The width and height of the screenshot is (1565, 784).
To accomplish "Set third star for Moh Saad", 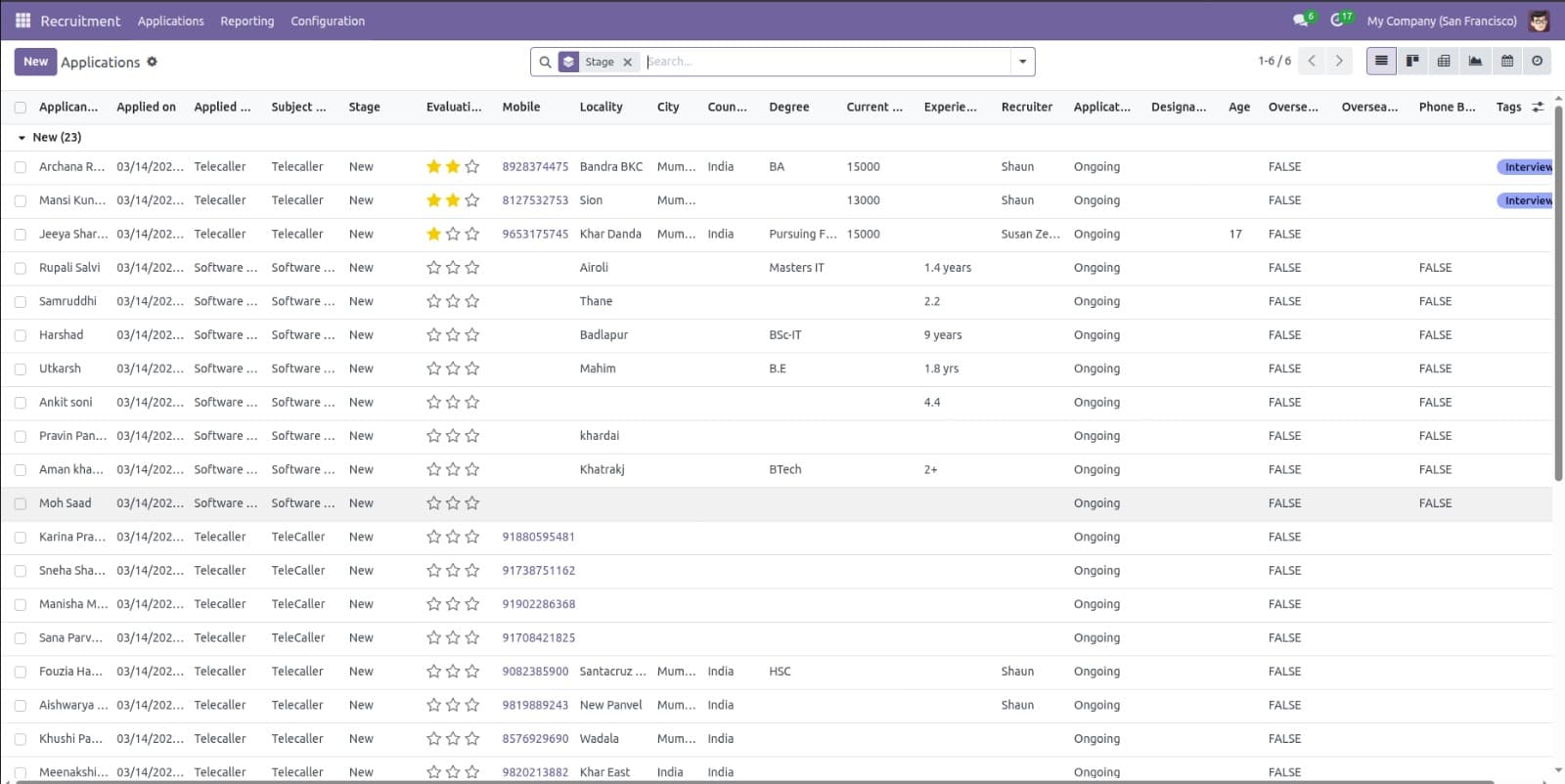I will click(472, 503).
